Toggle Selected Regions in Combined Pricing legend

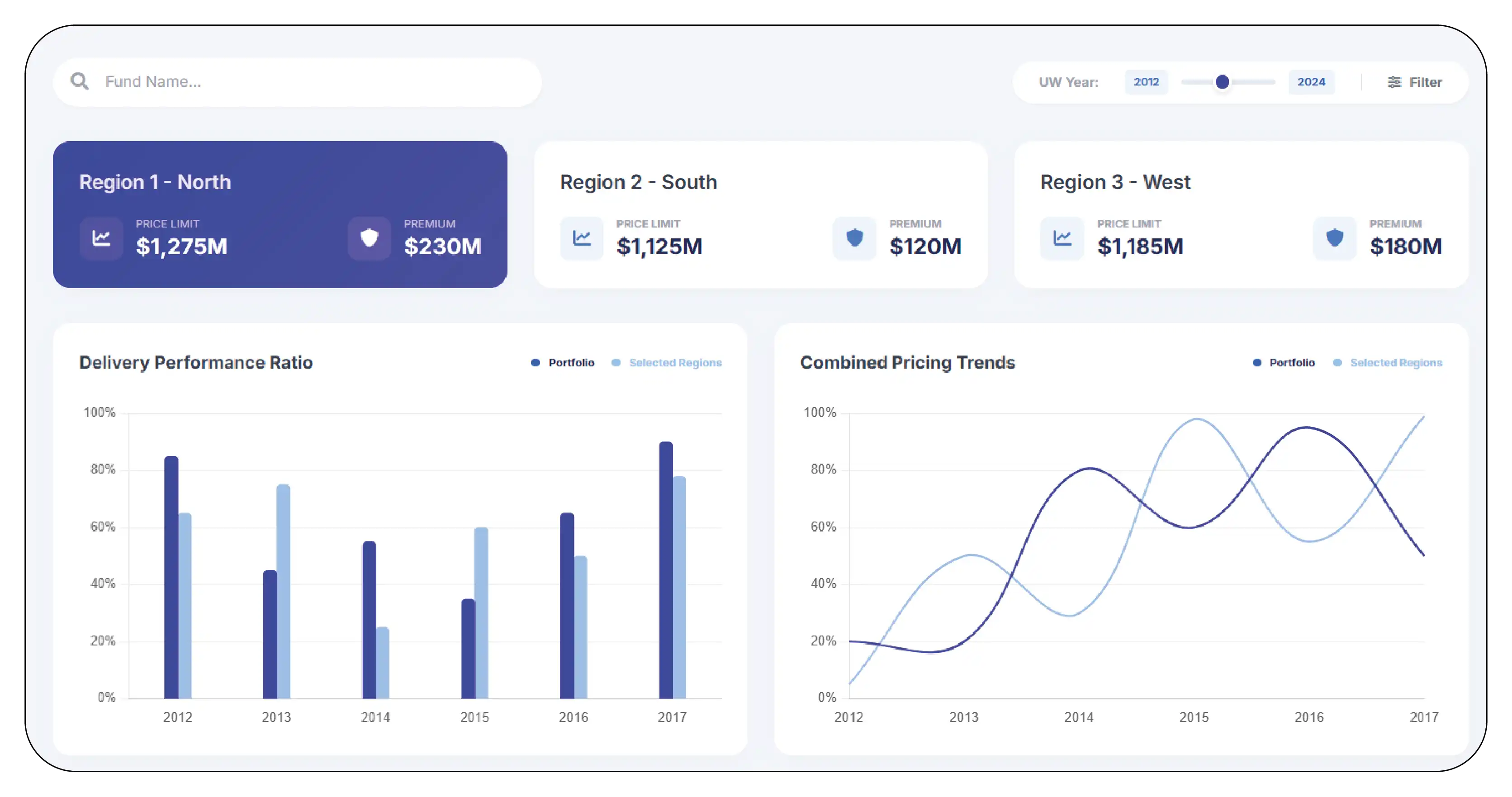(1388, 363)
